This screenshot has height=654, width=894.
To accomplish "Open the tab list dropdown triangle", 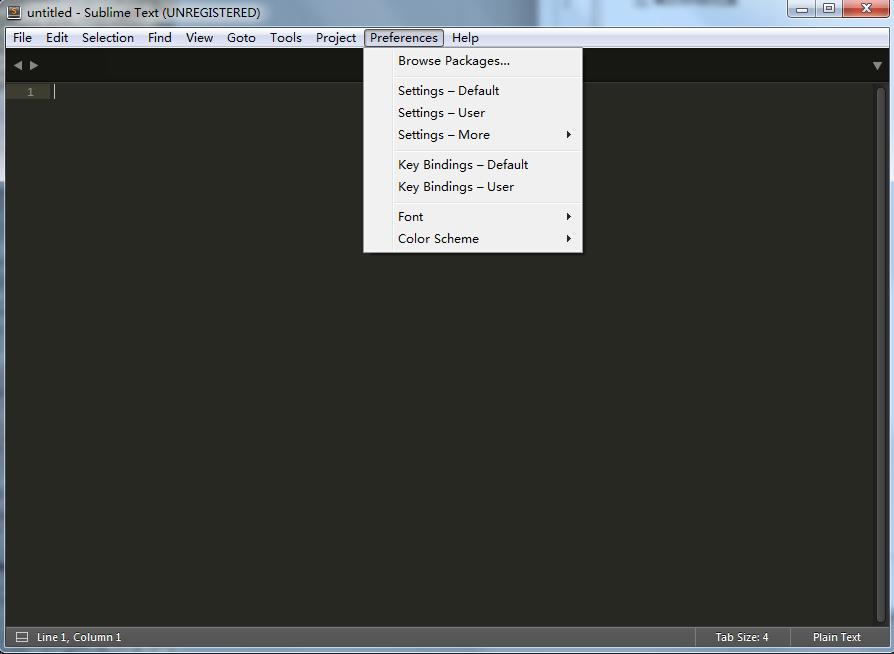I will pyautogui.click(x=877, y=66).
